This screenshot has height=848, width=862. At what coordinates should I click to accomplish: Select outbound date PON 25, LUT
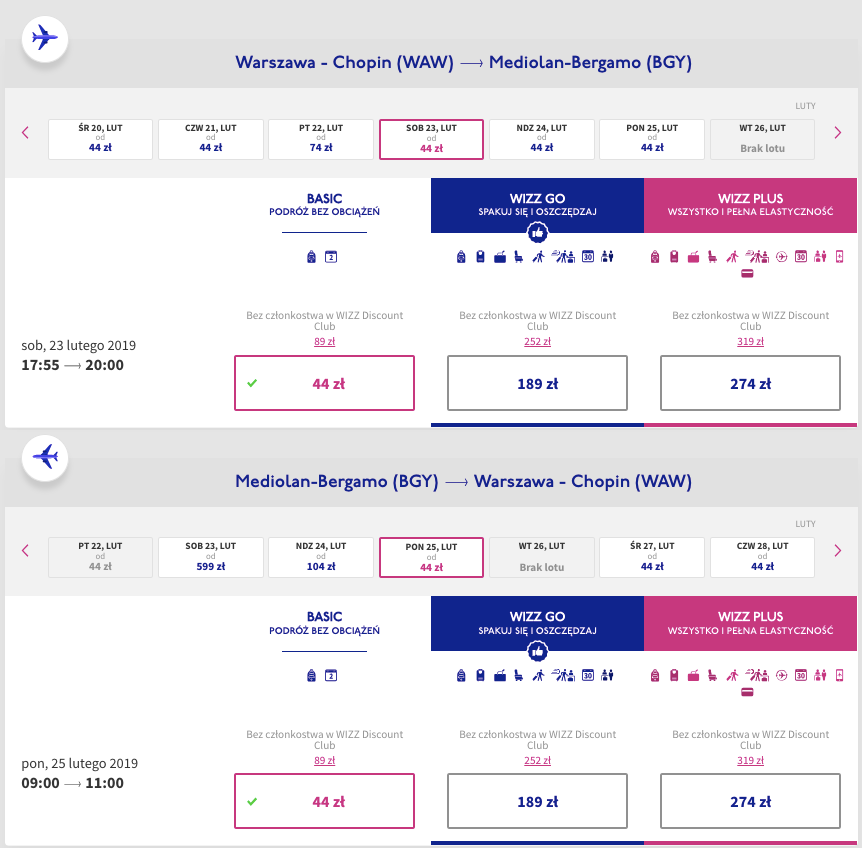tap(652, 140)
